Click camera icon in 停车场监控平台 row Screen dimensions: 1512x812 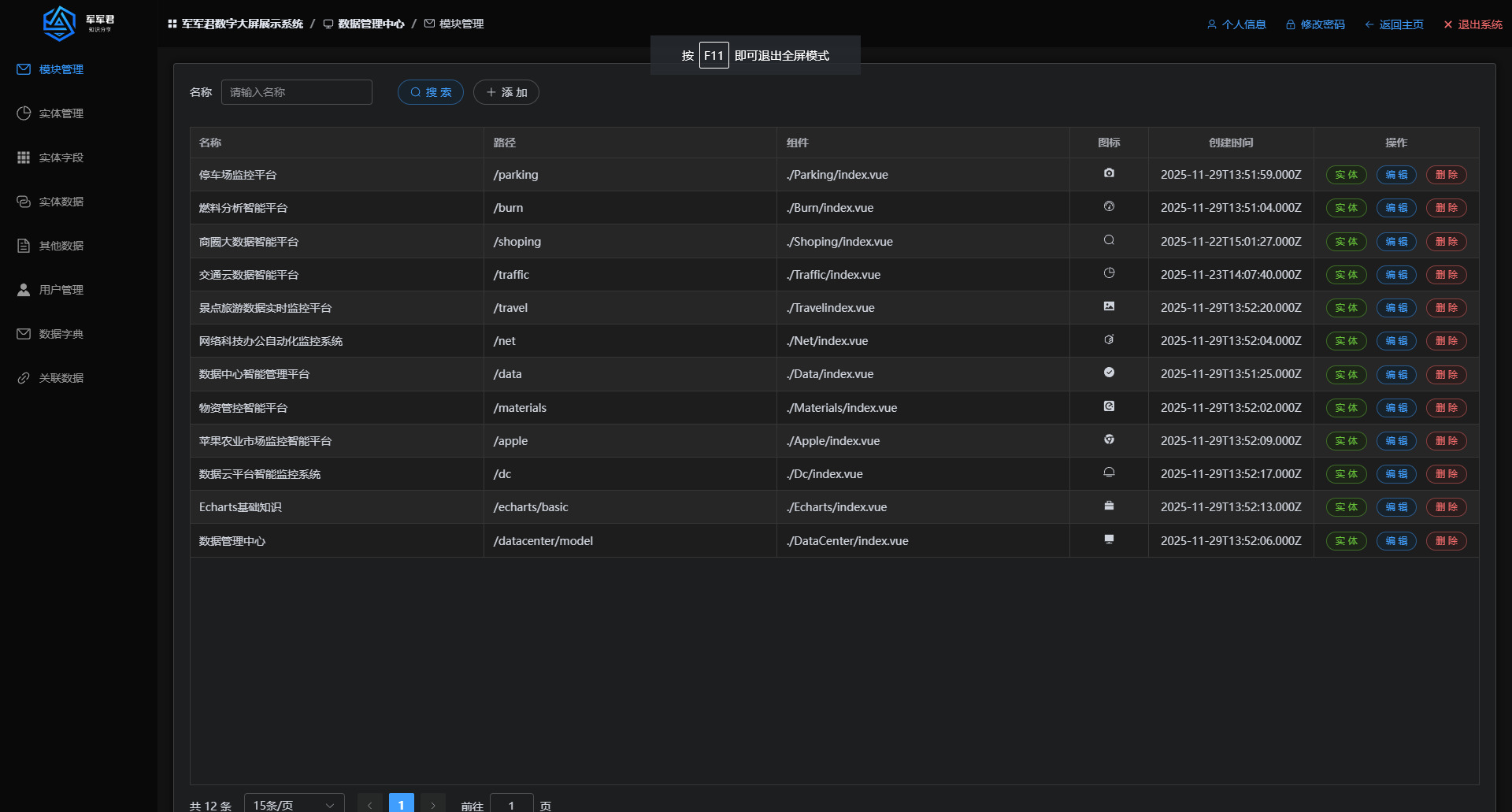pos(1109,173)
